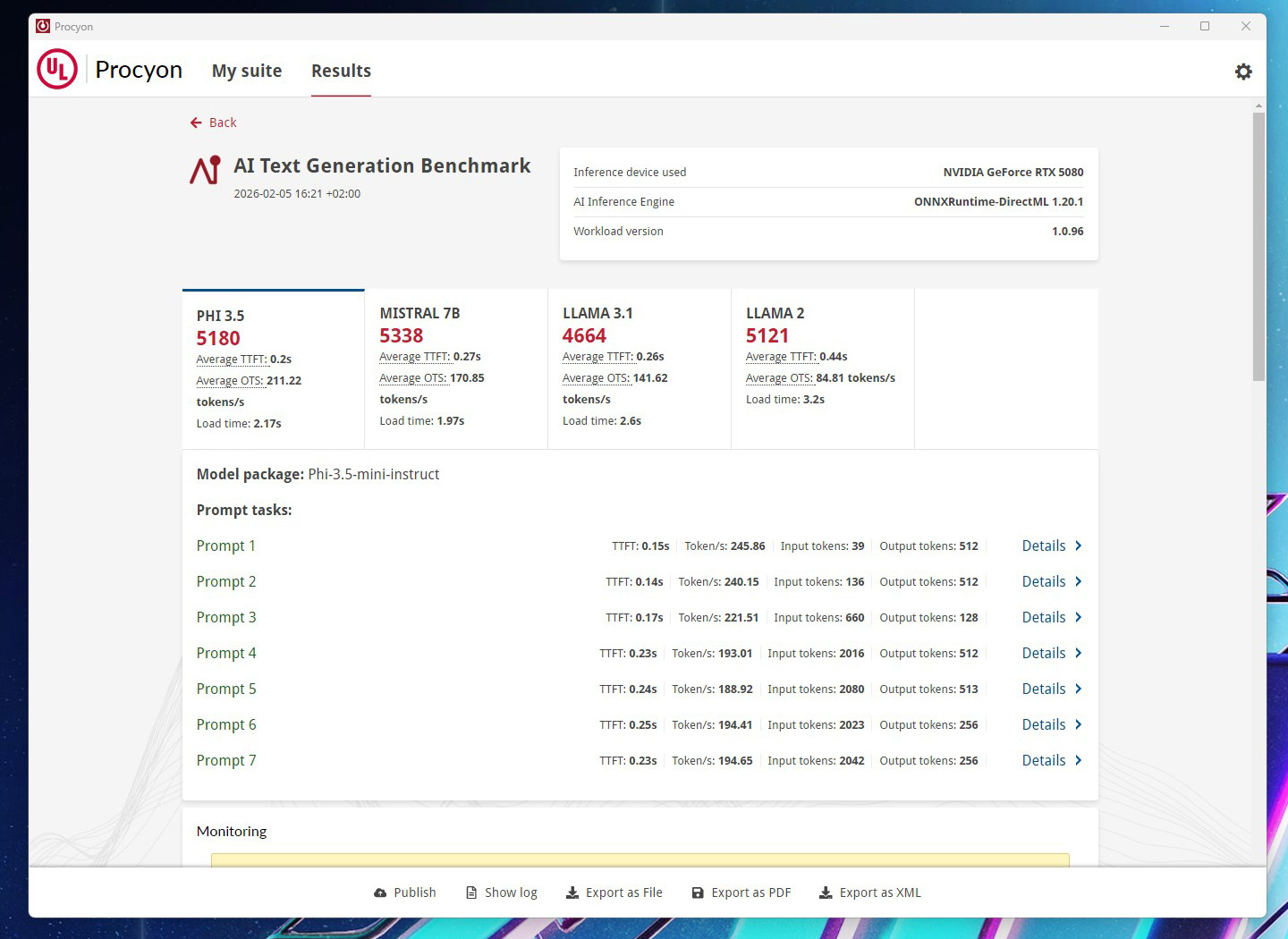Click the Prompt 5 label
Screen dimensions: 1288x939
point(226,689)
